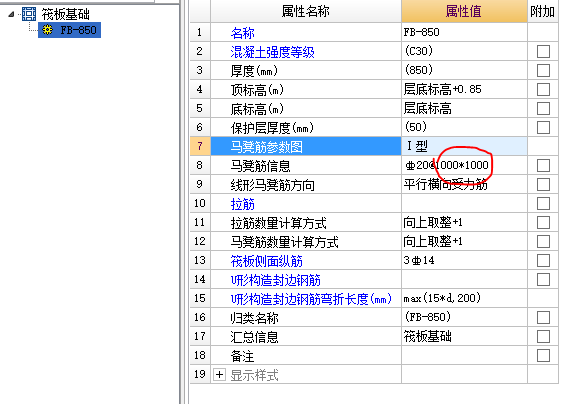Edit the 底标高 value 层底标高

click(464, 108)
